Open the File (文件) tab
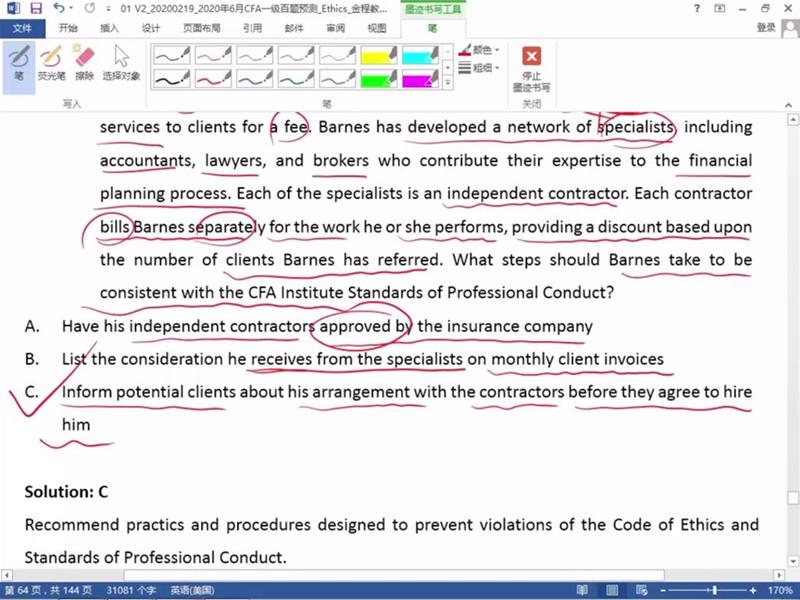 pyautogui.click(x=21, y=28)
